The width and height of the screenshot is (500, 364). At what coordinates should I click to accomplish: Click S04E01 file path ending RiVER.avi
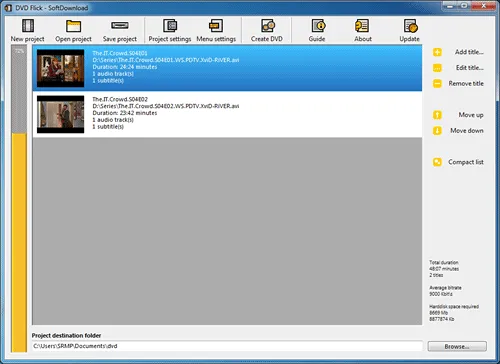click(166, 60)
